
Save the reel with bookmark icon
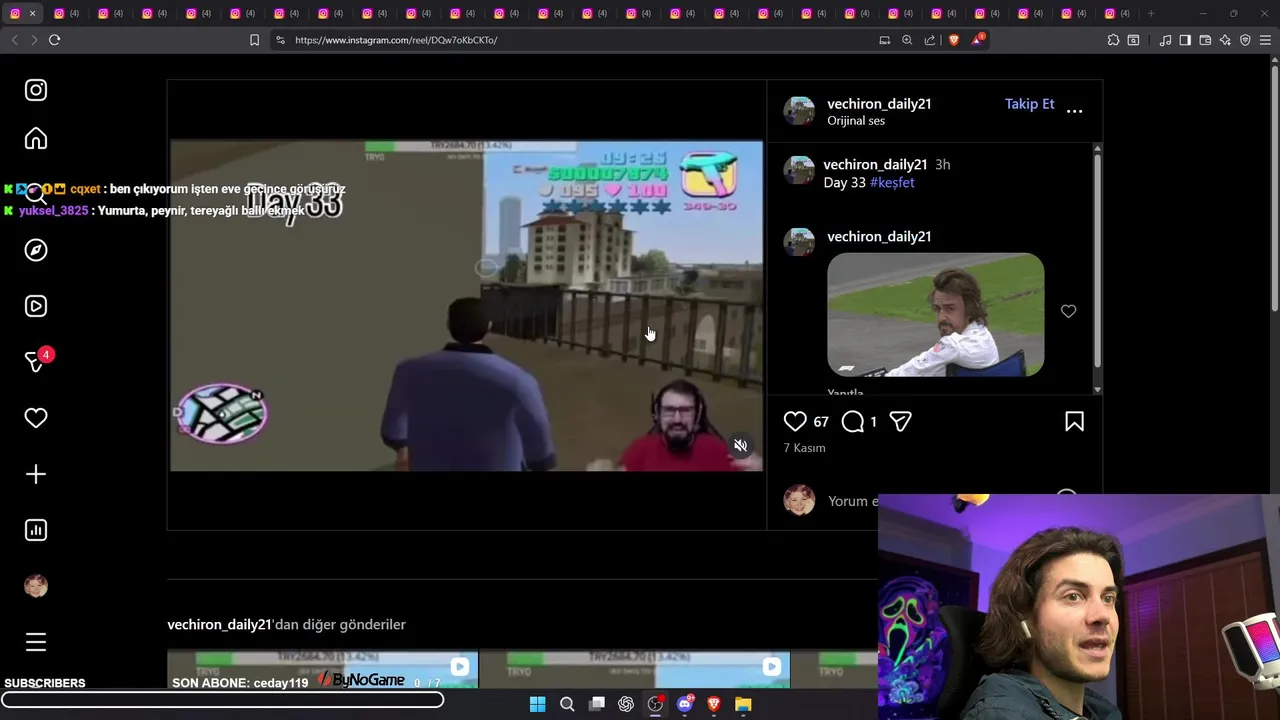pos(1074,422)
